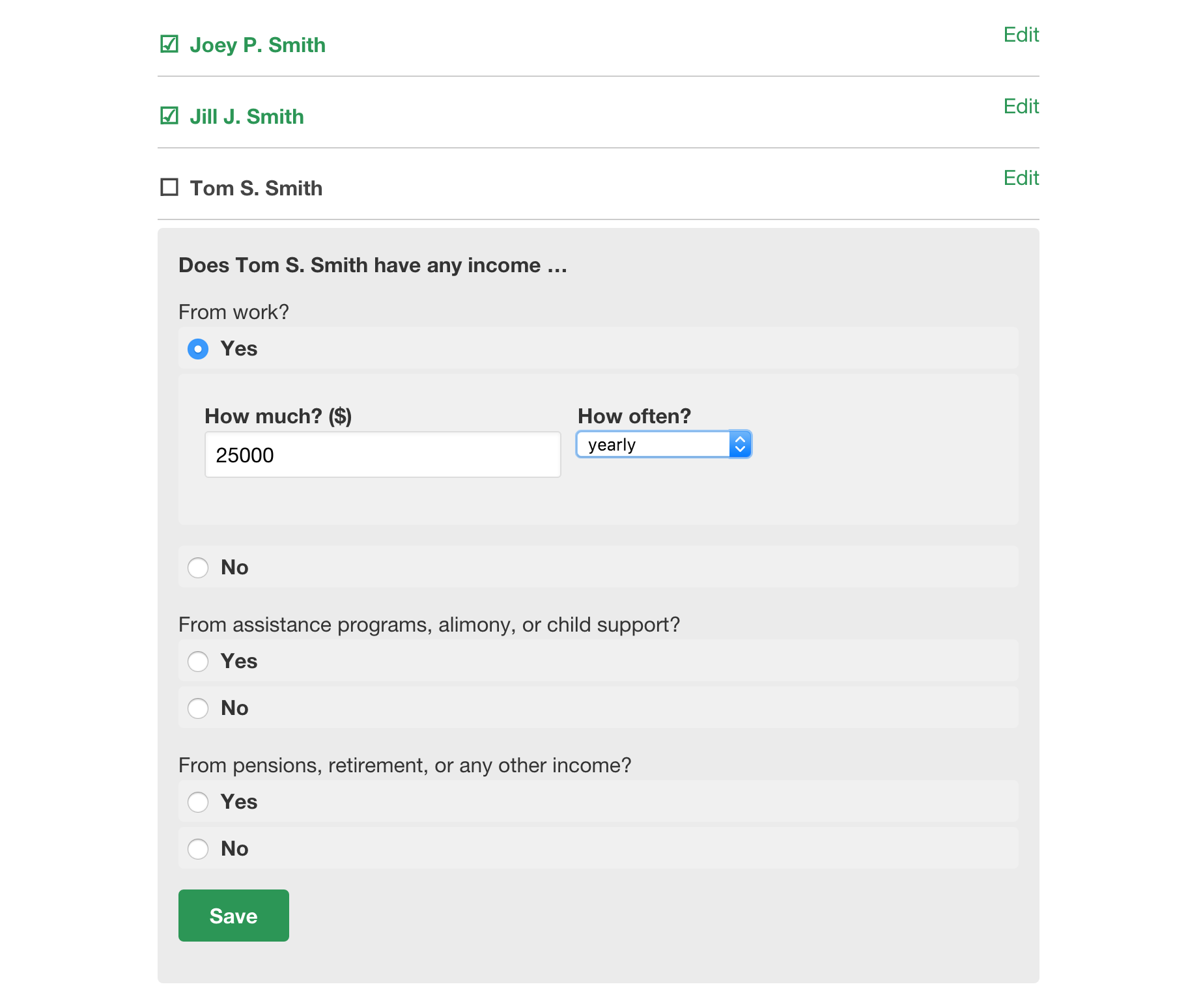The image size is (1201, 1008).
Task: Click the empty checkbox beside Tom S. Smith
Action: 169,188
